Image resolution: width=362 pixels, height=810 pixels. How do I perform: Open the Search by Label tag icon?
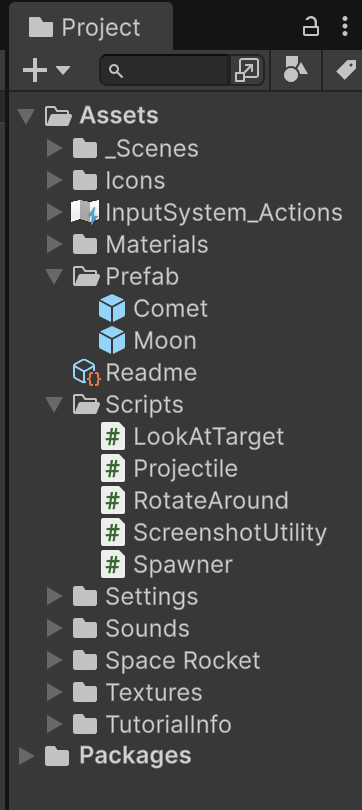click(x=347, y=70)
